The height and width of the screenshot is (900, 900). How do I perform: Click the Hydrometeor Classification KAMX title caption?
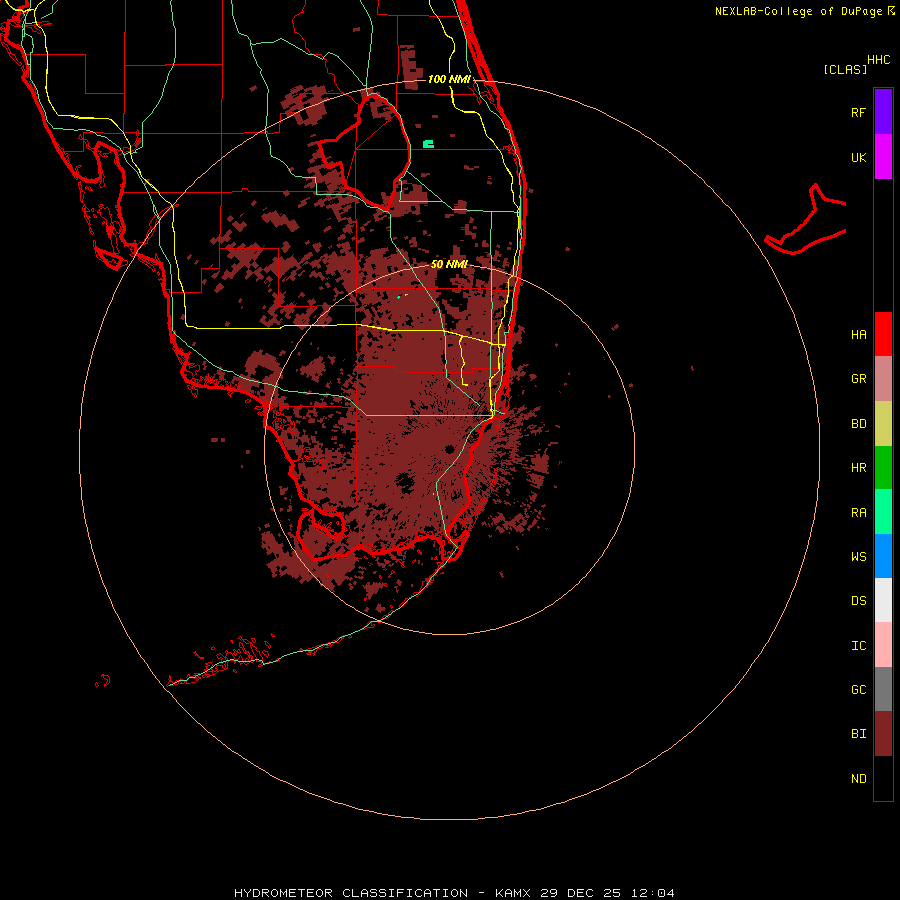[x=454, y=893]
